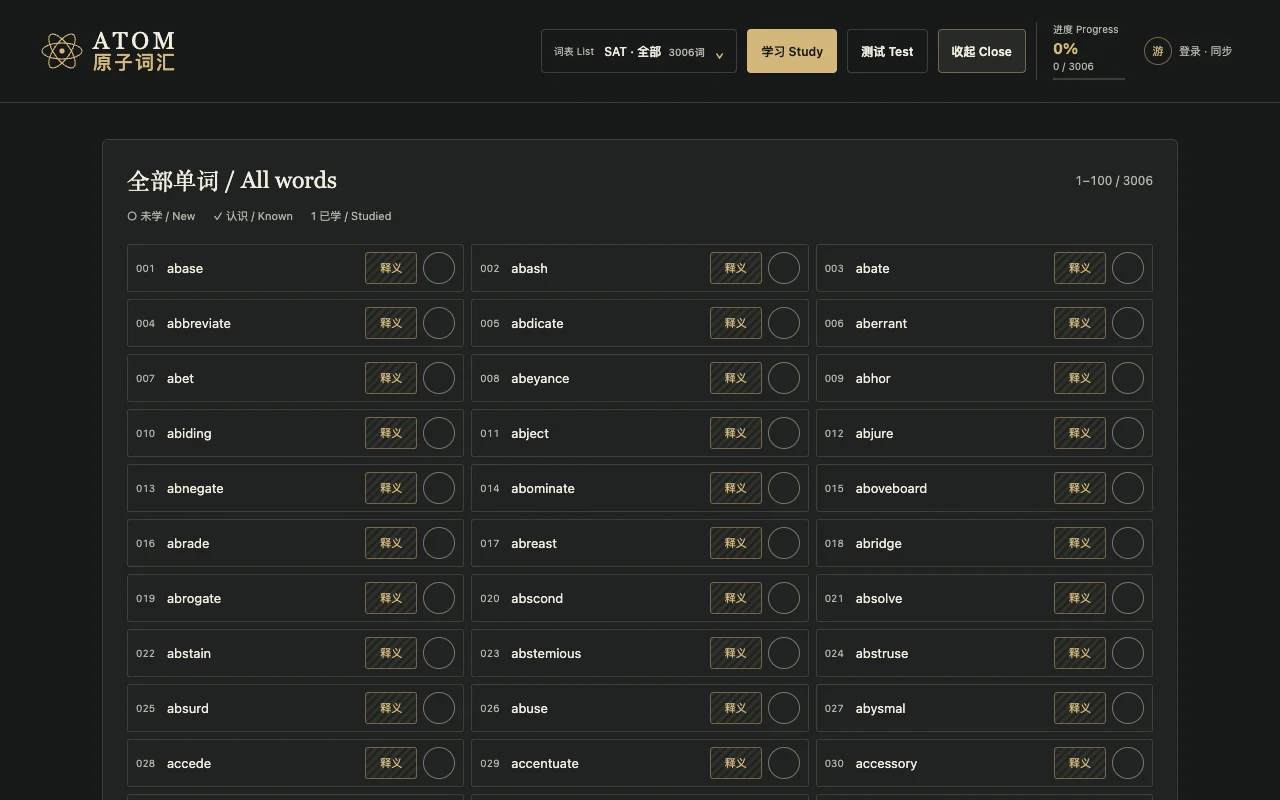Show 释义 definition for abominate
The image size is (1280, 800).
(736, 488)
